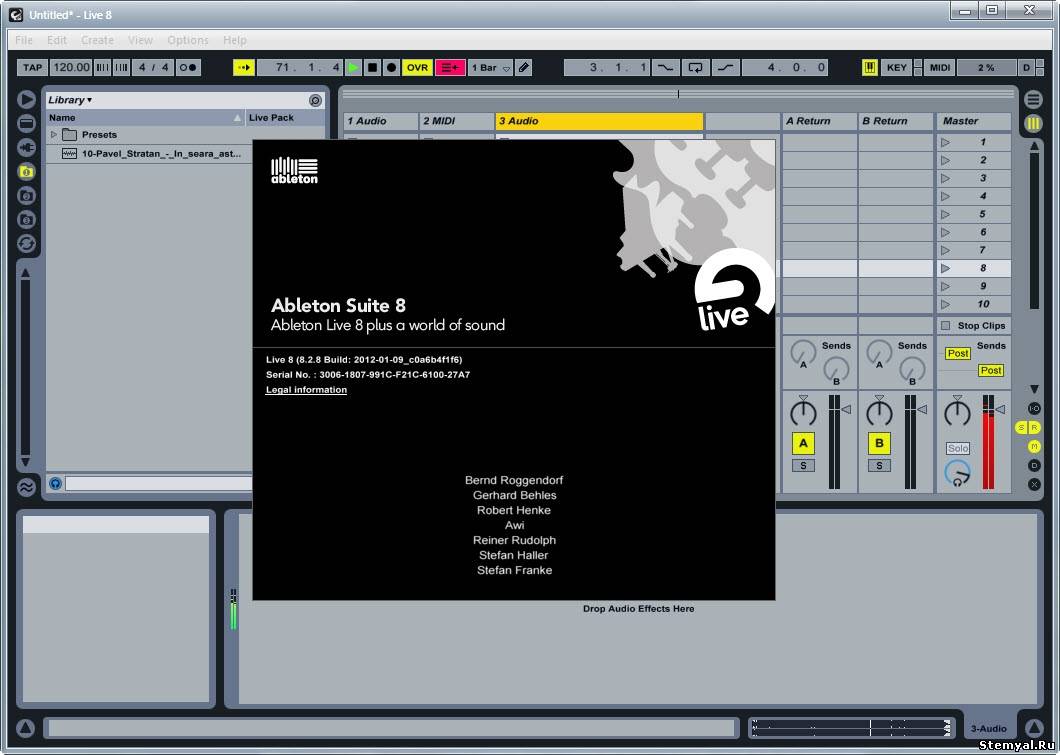Screen dimensions: 1060x755
Task: Toggle the Punch-Out switch
Action: pyautogui.click(x=725, y=68)
